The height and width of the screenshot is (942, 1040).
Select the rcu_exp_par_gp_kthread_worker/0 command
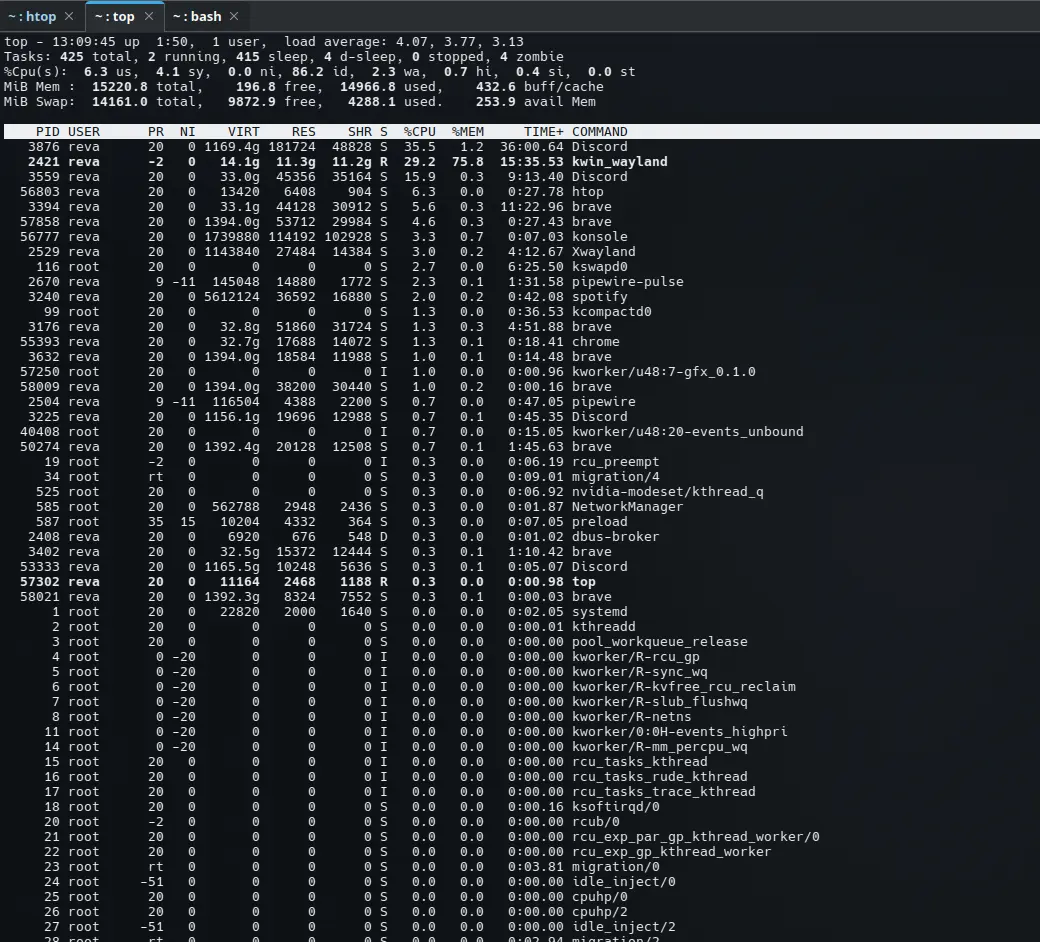click(696, 837)
